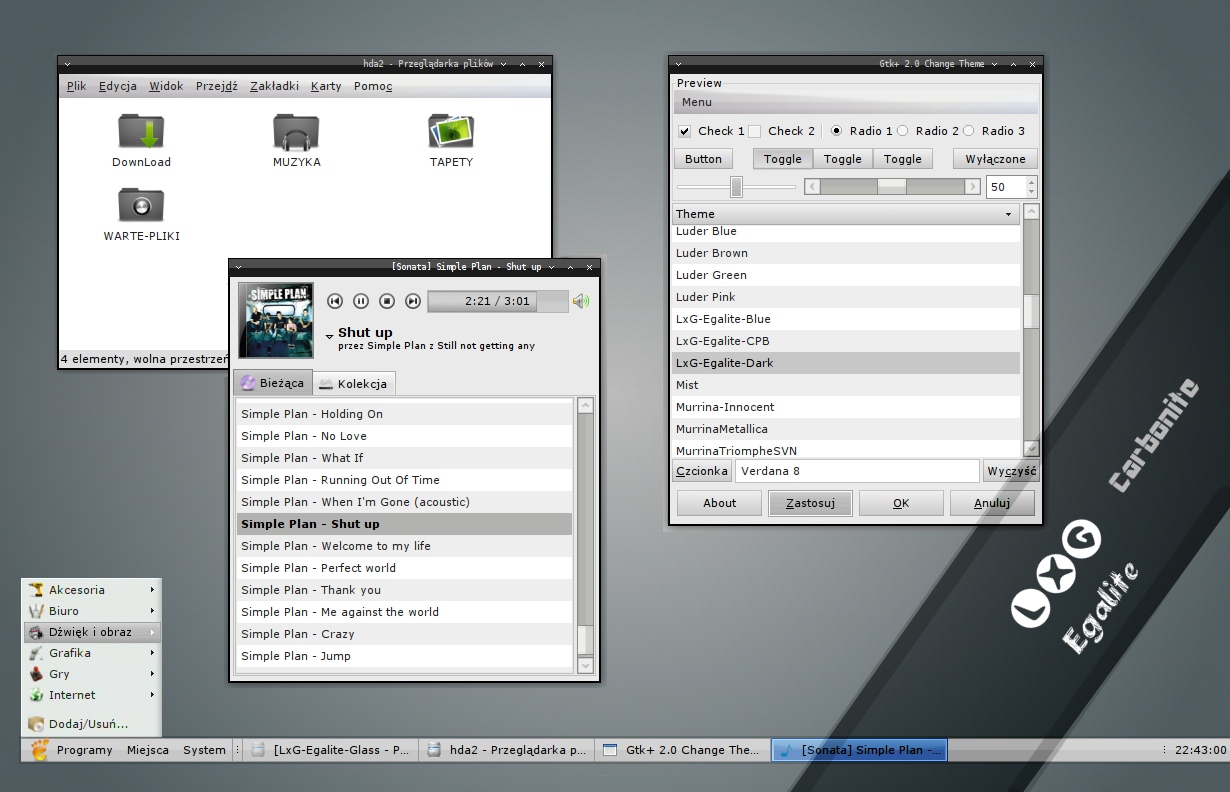Click the Dodaj/Usuń package icon
This screenshot has height=792, width=1230.
pyautogui.click(x=37, y=724)
